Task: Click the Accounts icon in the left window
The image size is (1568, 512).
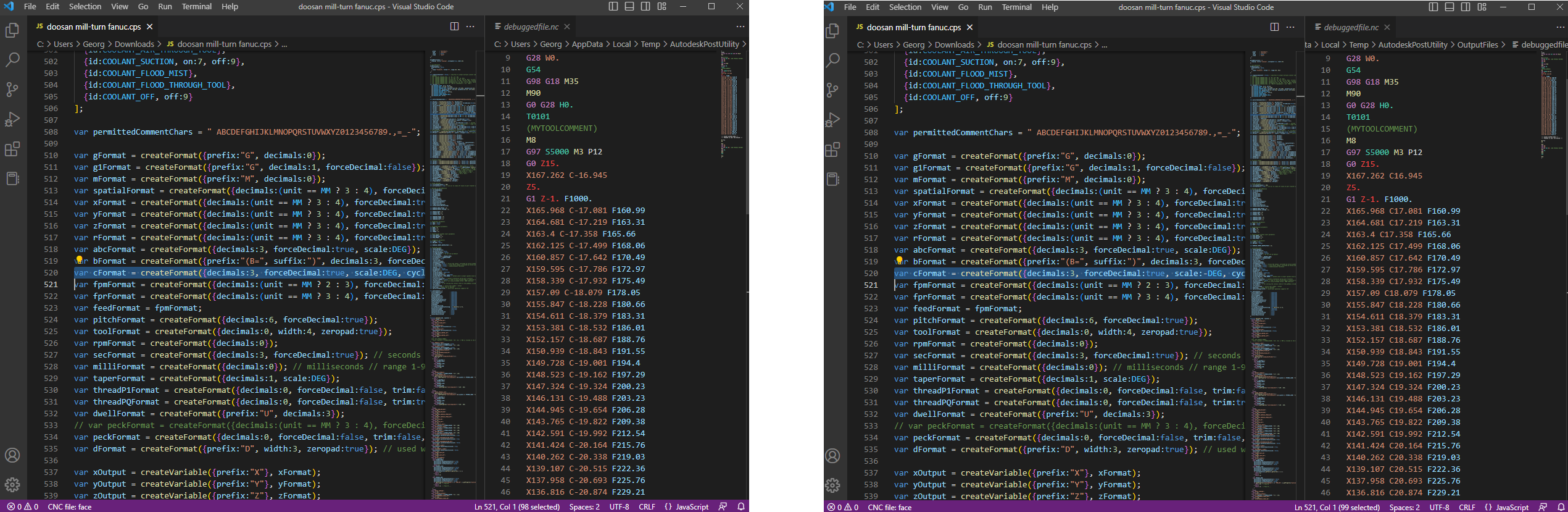Action: [x=12, y=455]
